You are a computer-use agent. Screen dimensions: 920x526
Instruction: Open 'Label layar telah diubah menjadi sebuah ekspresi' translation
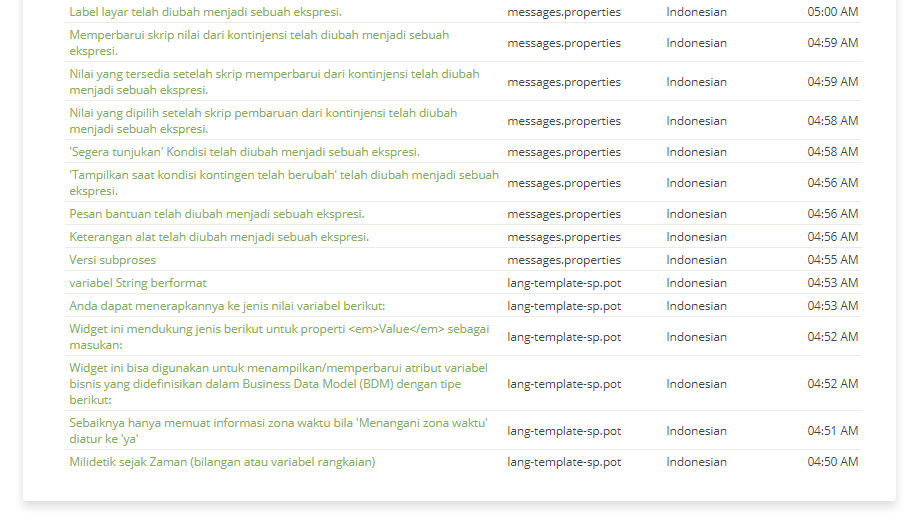205,12
